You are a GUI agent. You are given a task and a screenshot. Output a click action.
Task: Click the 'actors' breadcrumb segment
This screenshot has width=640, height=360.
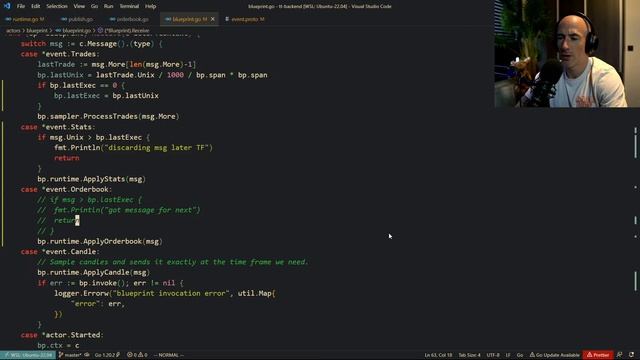[x=13, y=31]
